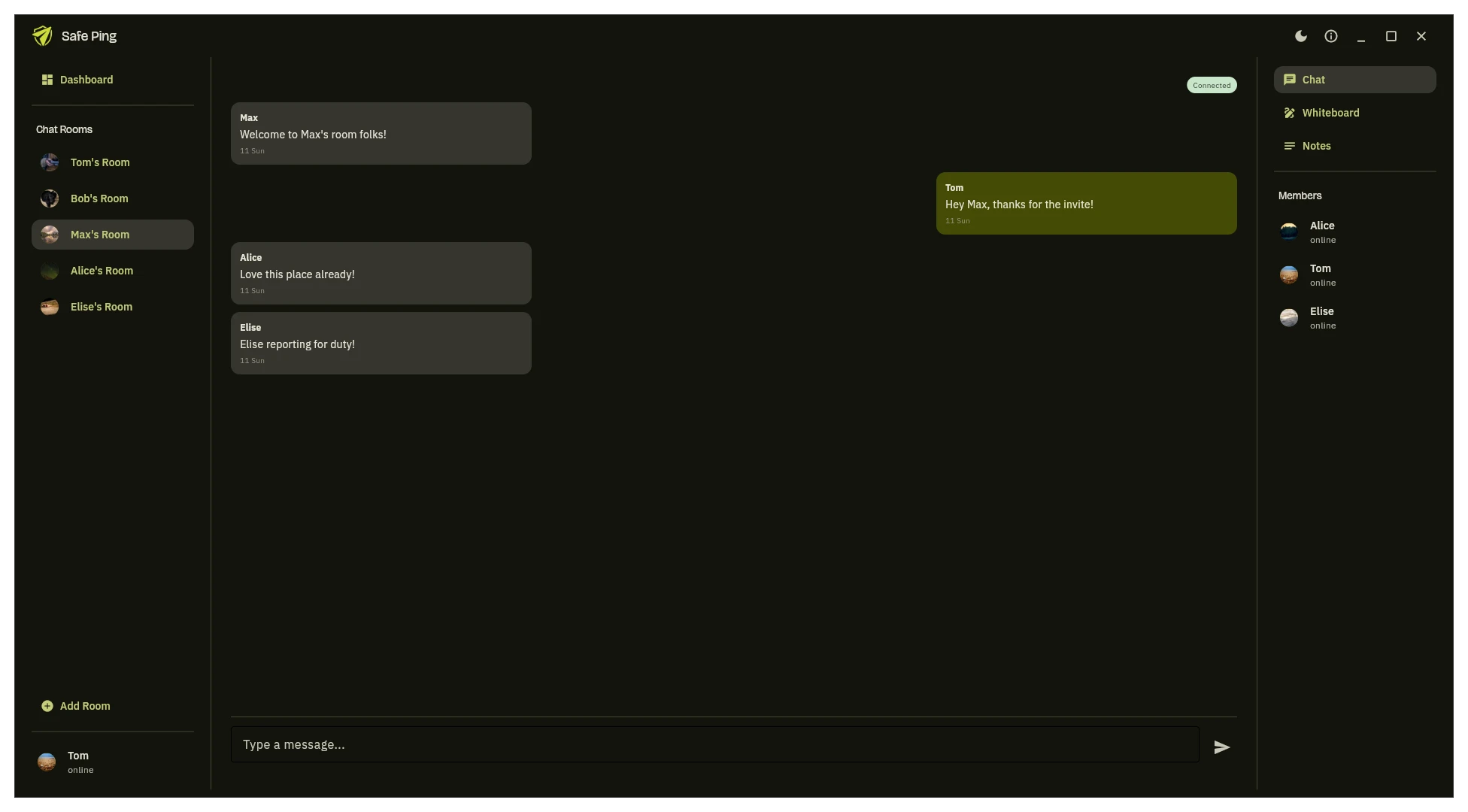Screen dimensions: 1468x812
Task: Open the Dashboard grid icon
Action: (x=47, y=80)
